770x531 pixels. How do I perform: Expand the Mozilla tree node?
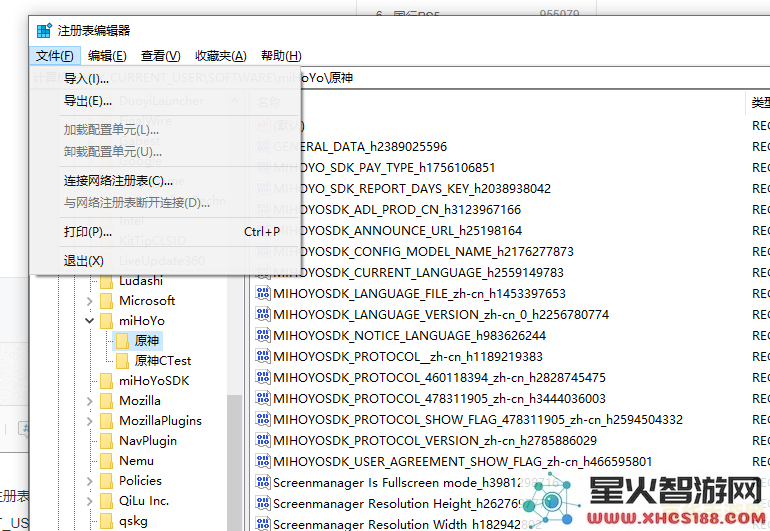click(x=89, y=401)
